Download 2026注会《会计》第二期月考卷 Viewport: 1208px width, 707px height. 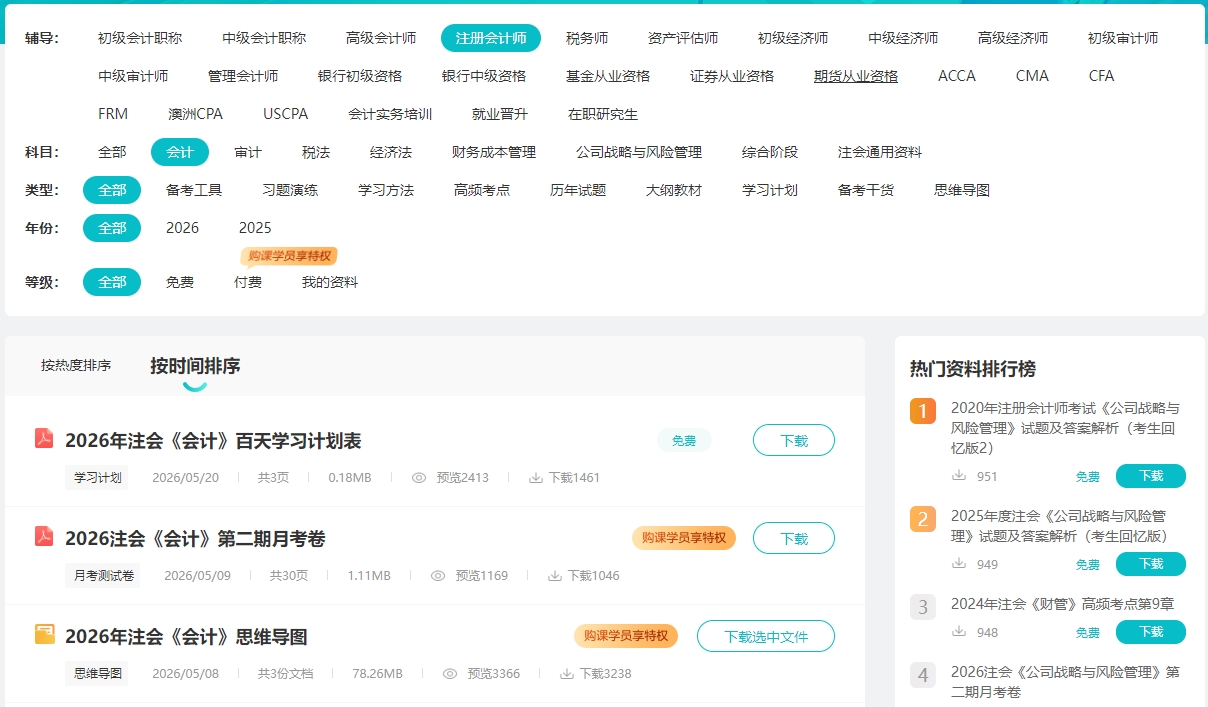[x=794, y=538]
